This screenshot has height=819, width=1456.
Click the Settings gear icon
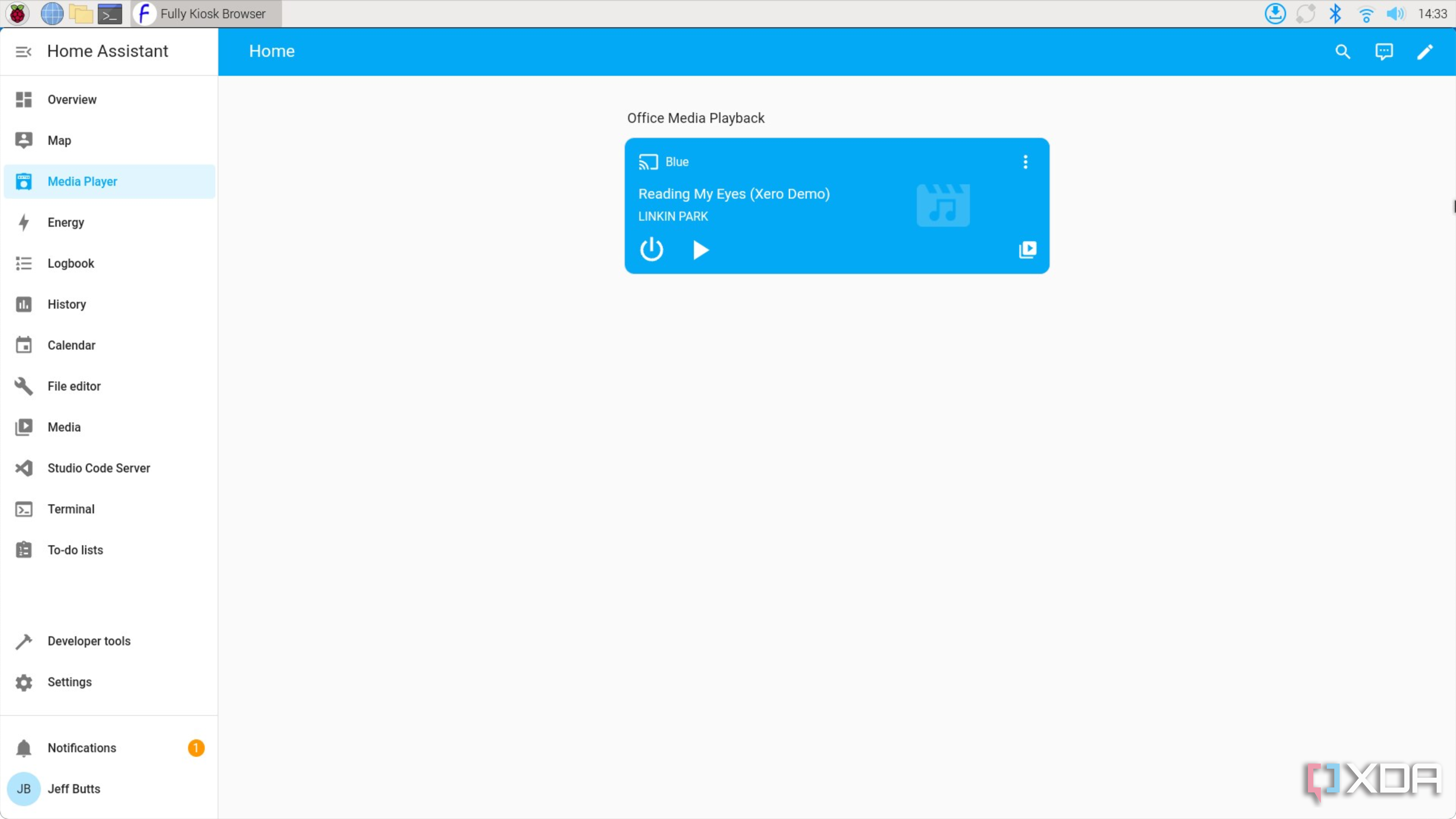[x=24, y=682]
